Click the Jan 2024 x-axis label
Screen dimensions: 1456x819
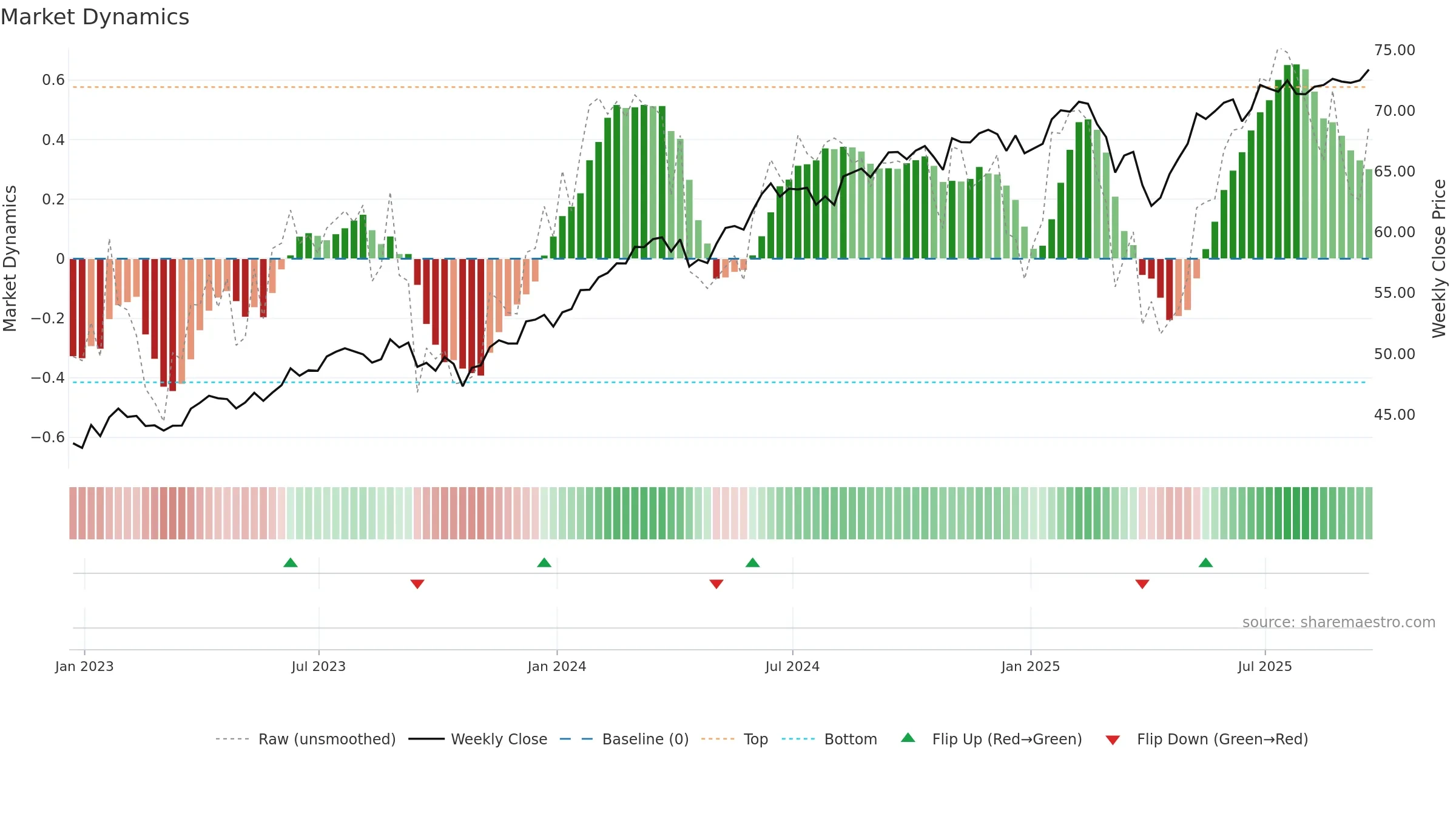557,666
